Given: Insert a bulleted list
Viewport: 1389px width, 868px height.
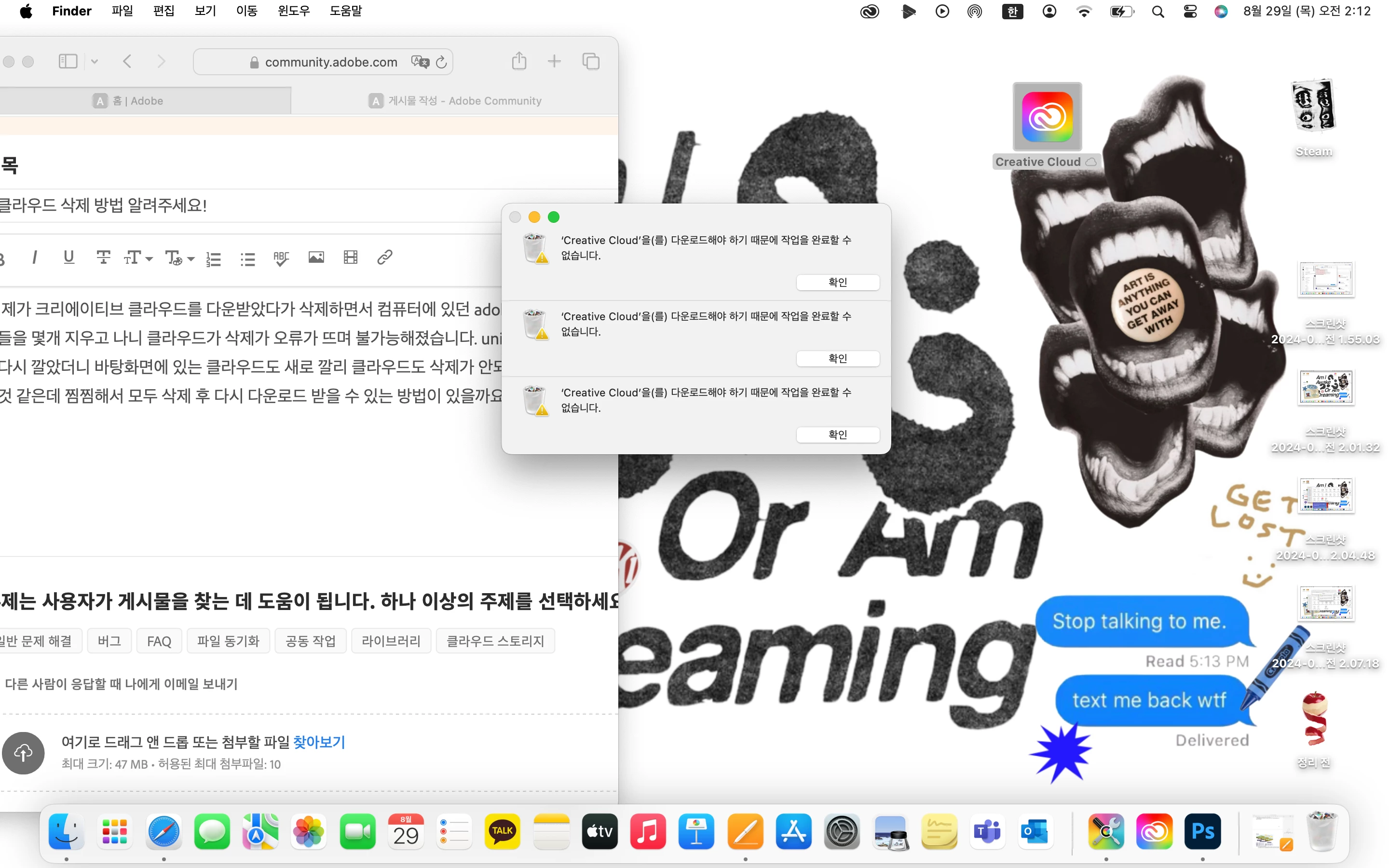Looking at the screenshot, I should (248, 259).
